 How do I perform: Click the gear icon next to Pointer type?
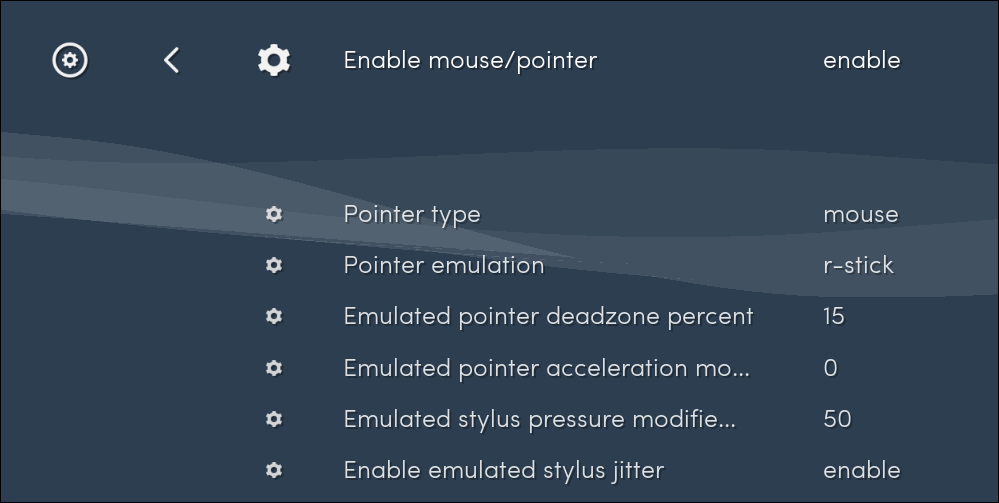pyautogui.click(x=274, y=214)
